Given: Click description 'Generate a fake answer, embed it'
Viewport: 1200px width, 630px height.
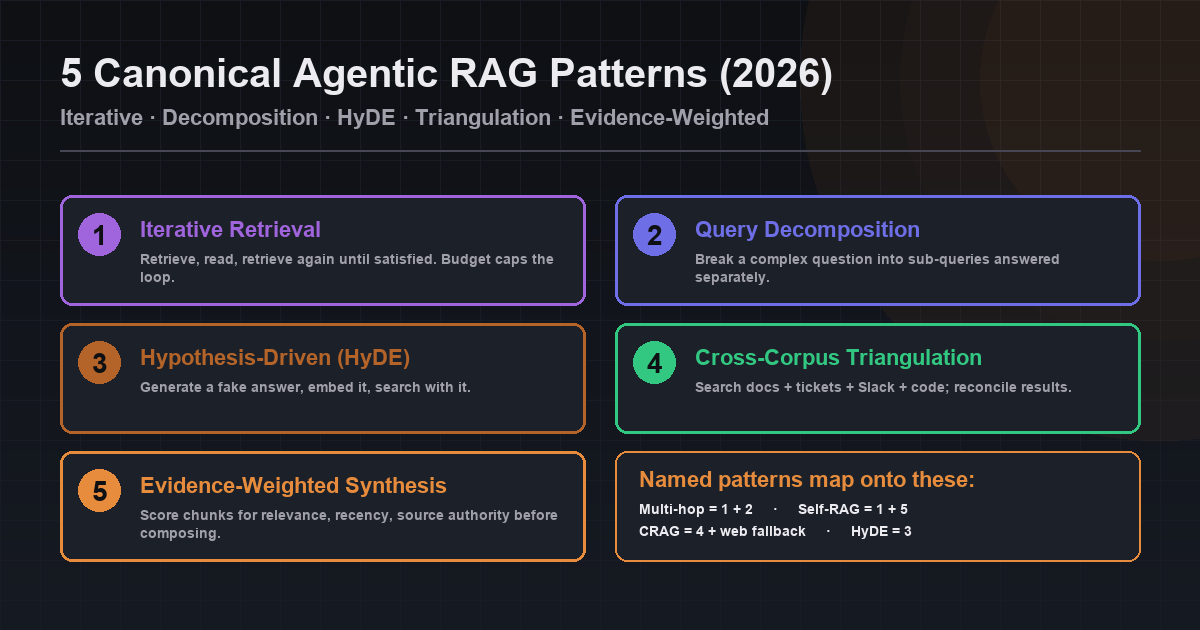Looking at the screenshot, I should [305, 387].
